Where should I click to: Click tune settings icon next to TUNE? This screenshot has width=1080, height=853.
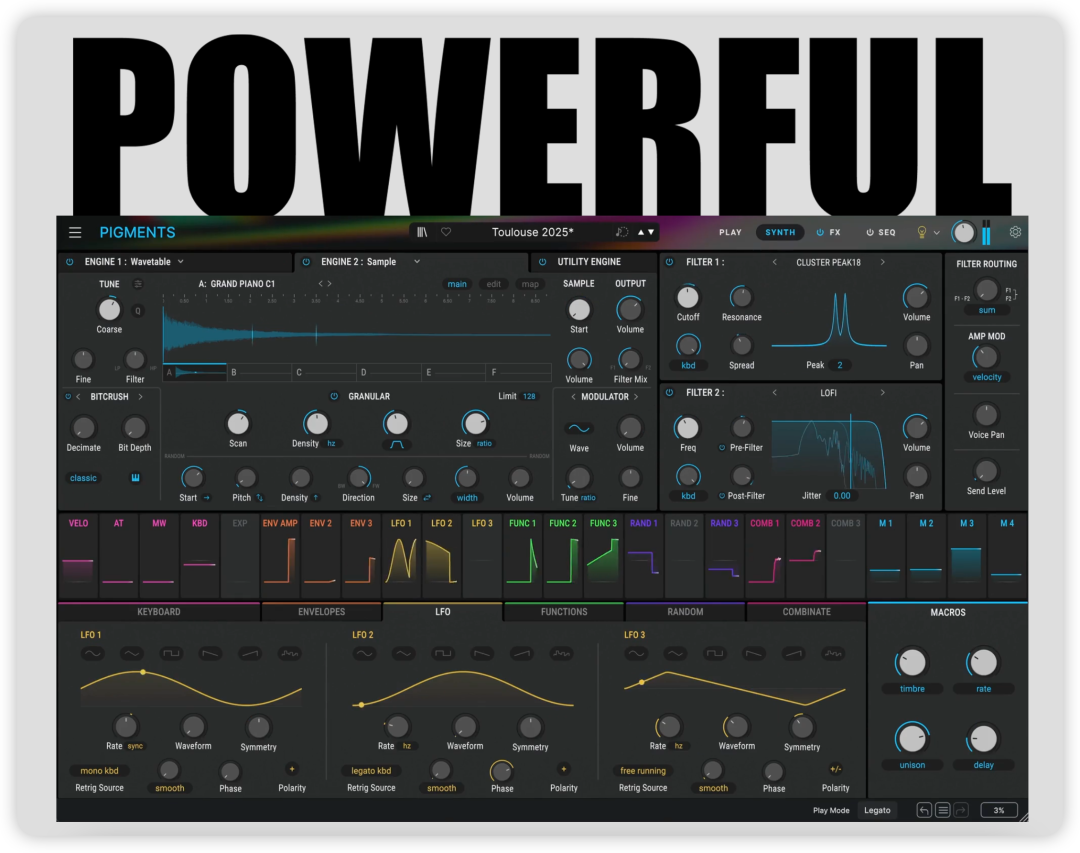[138, 284]
